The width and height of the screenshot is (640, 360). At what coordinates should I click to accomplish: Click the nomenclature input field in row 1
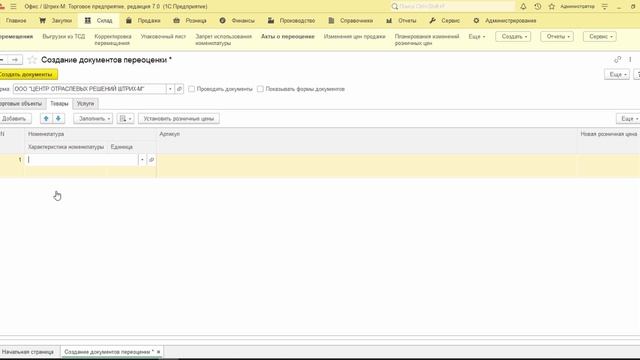pos(83,160)
